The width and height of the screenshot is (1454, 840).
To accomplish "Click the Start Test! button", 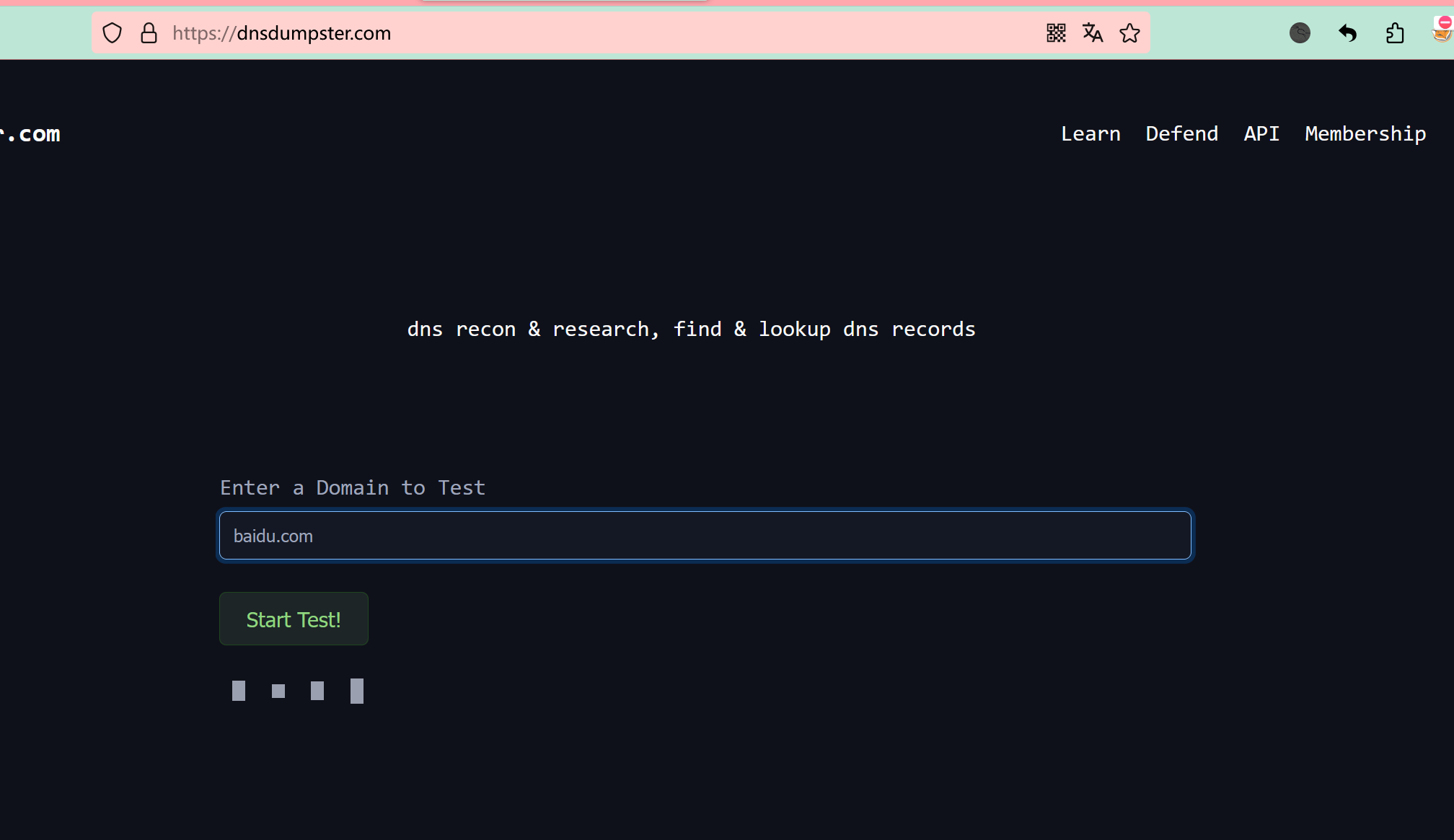I will pos(294,619).
